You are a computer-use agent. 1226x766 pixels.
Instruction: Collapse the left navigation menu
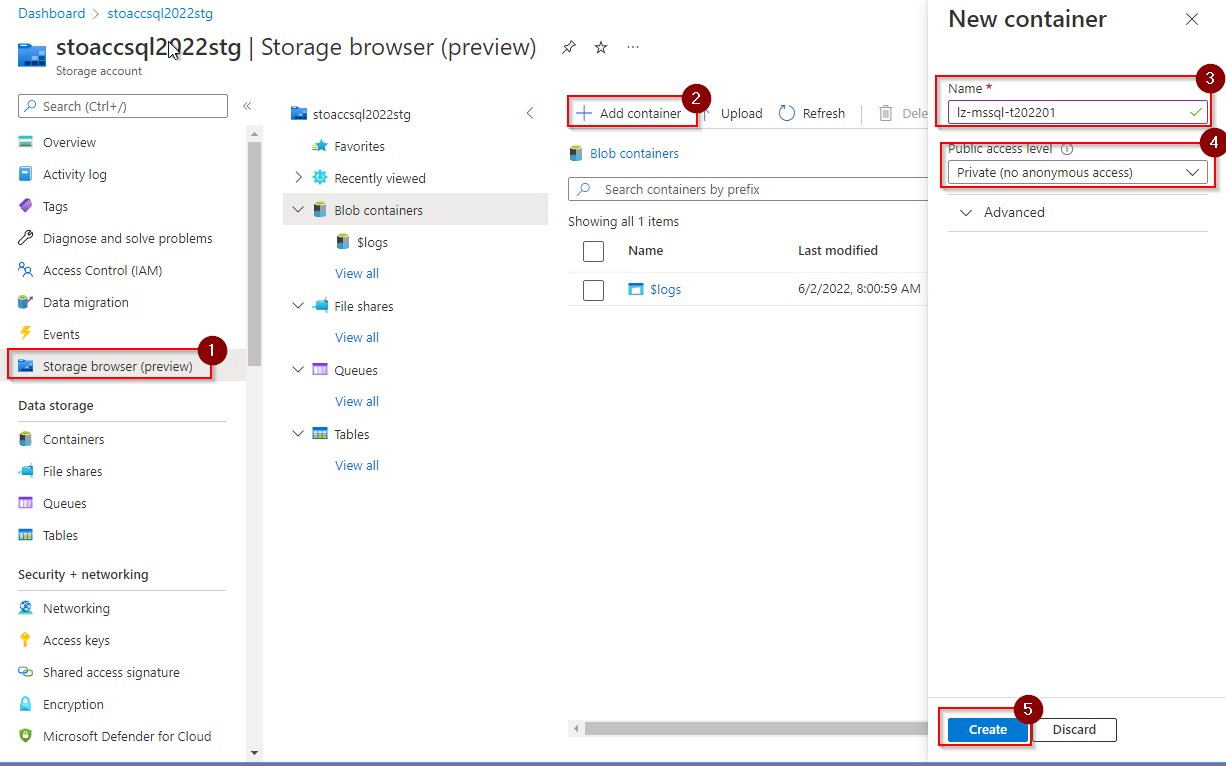(247, 106)
